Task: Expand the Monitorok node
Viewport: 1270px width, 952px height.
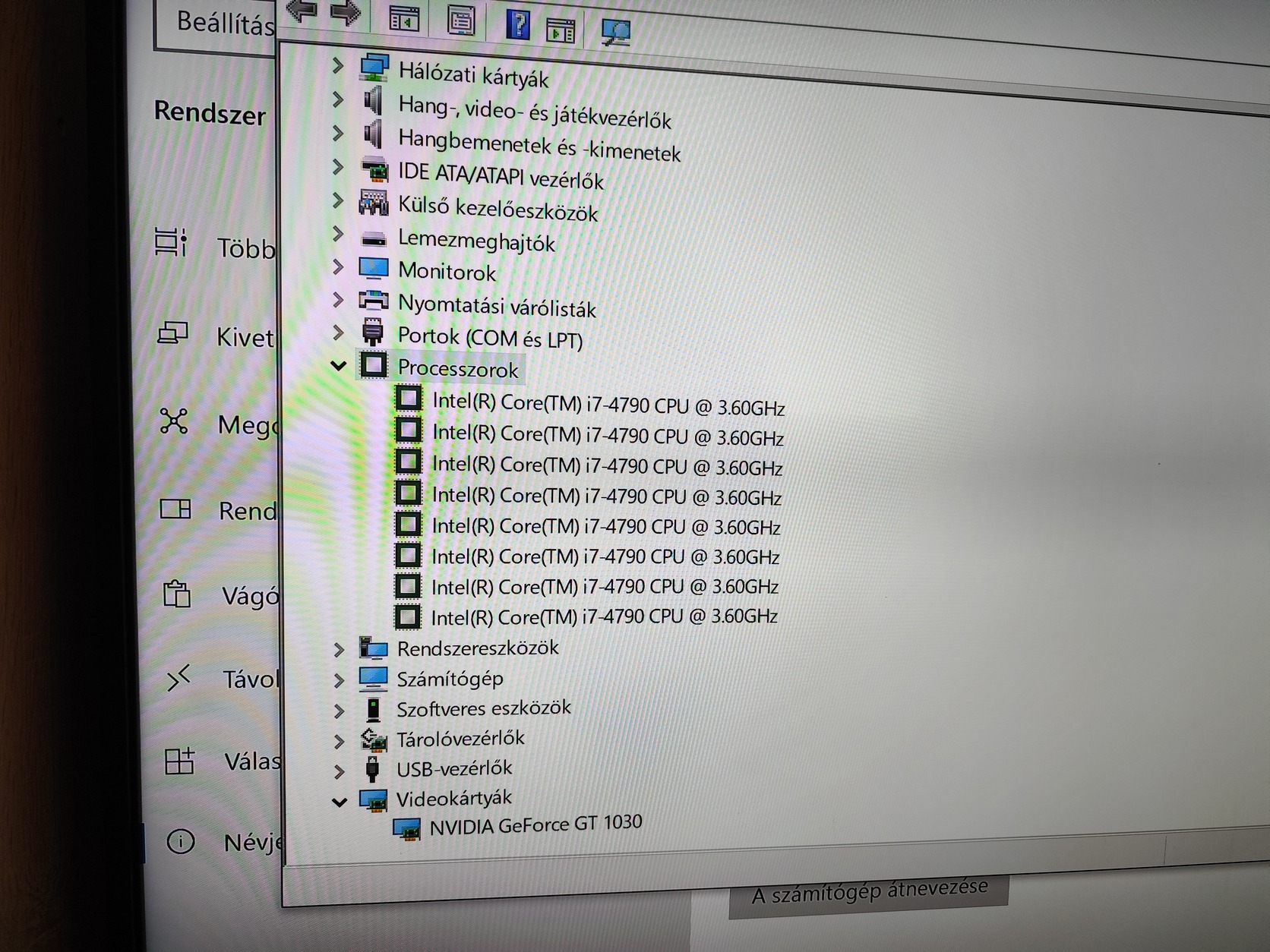Action: [338, 267]
